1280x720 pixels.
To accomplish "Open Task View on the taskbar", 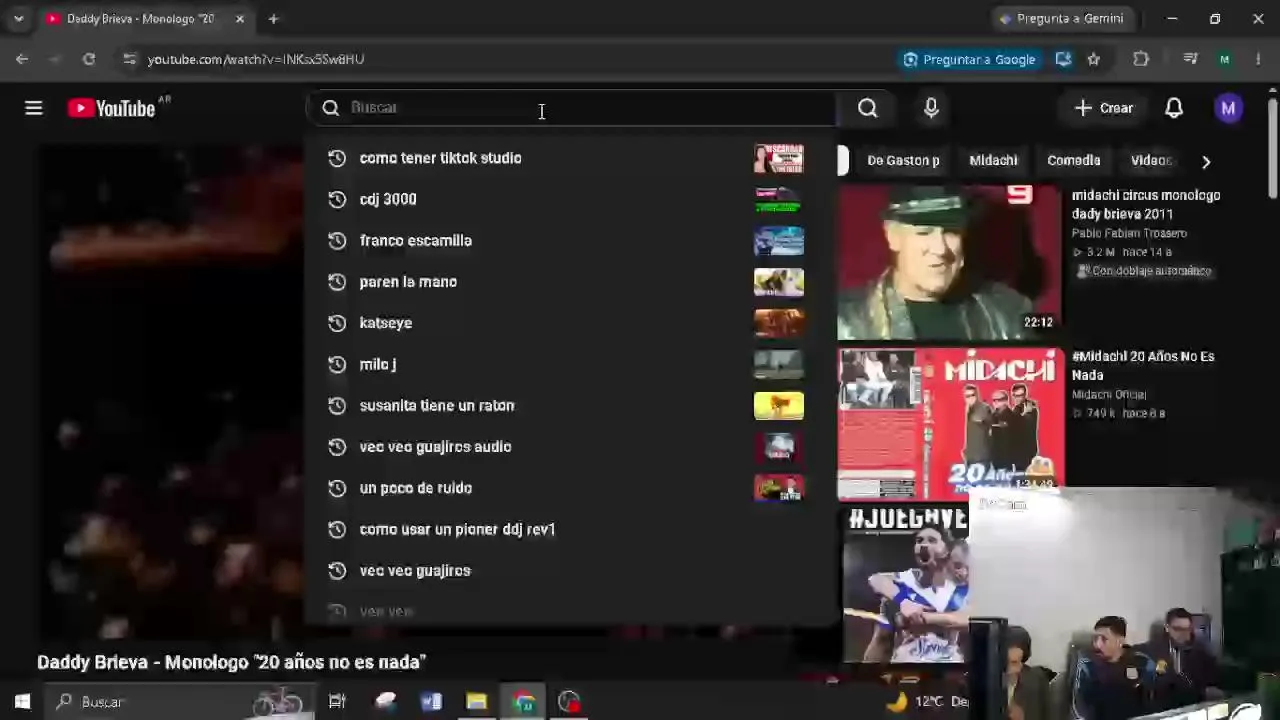I will click(x=337, y=702).
